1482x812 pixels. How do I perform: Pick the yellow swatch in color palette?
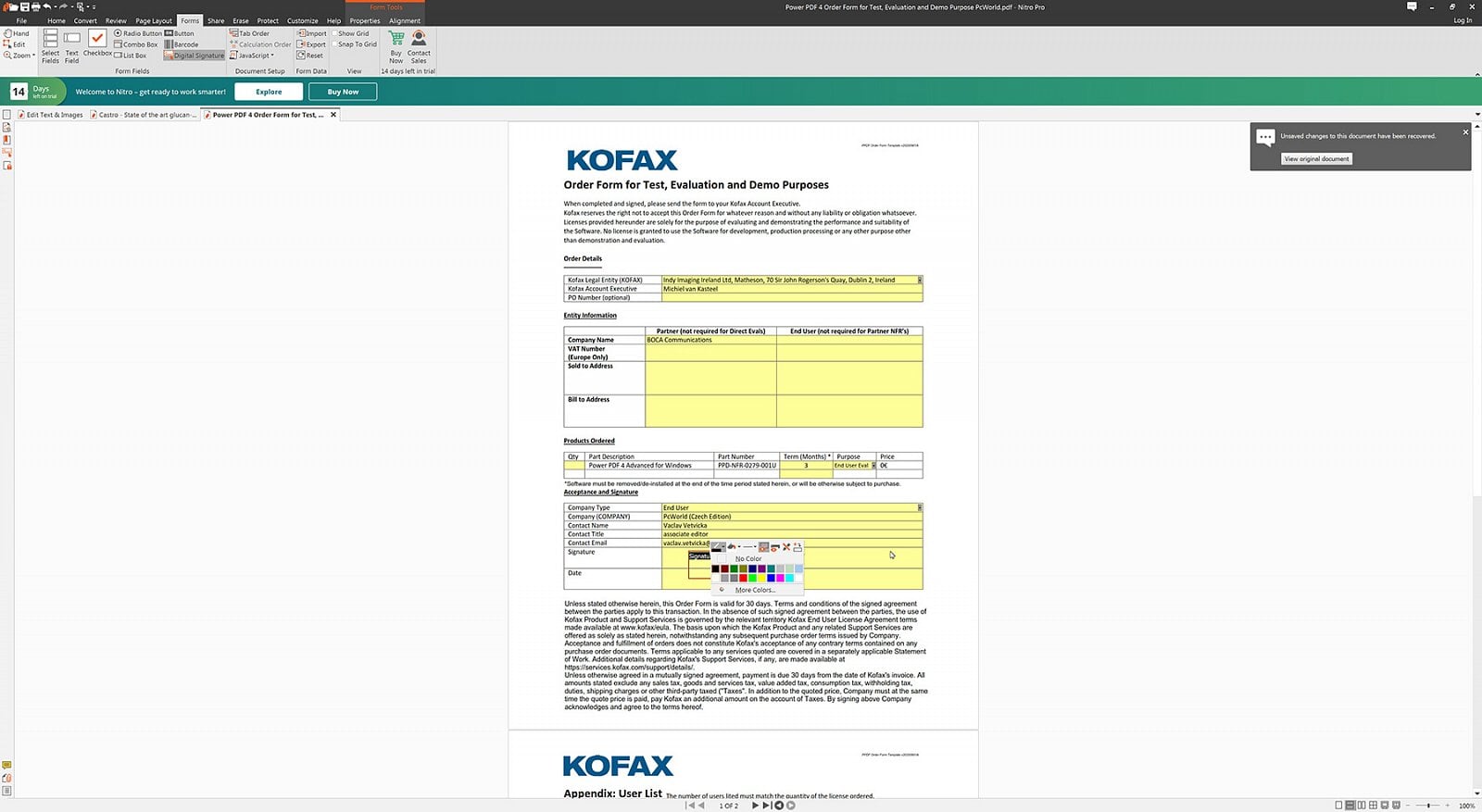tap(761, 578)
